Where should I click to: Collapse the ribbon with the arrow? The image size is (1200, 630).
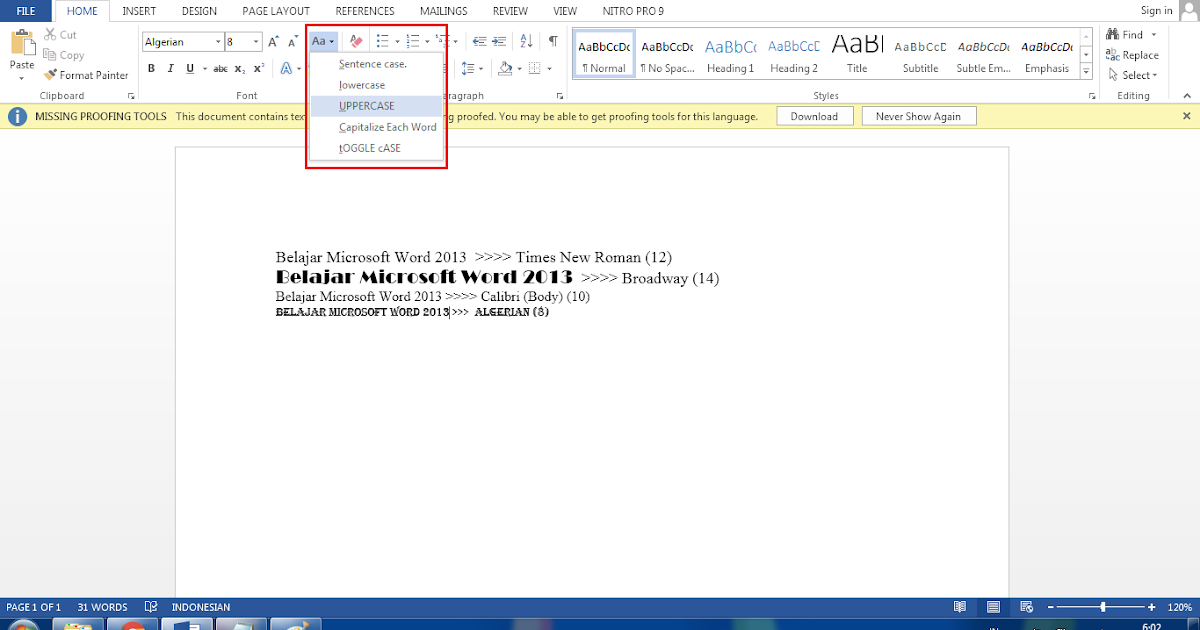pos(1186,96)
